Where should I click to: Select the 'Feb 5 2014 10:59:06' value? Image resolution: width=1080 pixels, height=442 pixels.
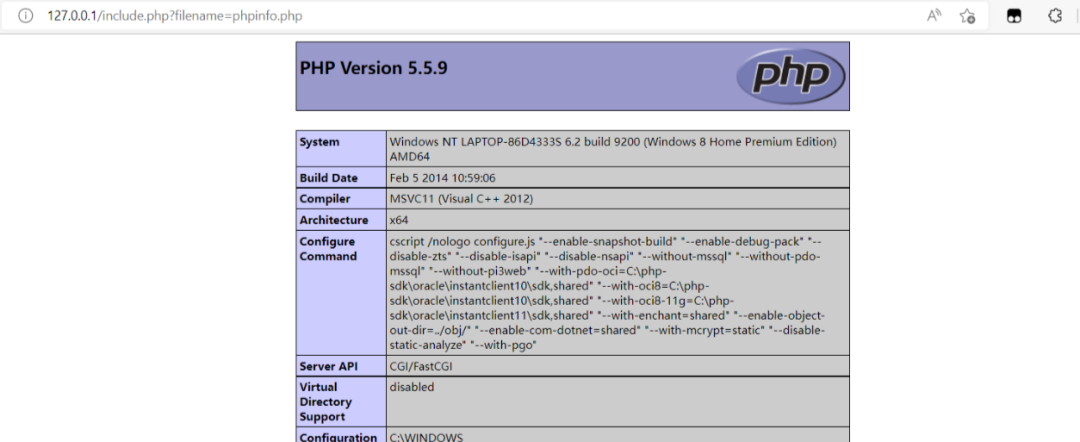pyautogui.click(x=442, y=178)
